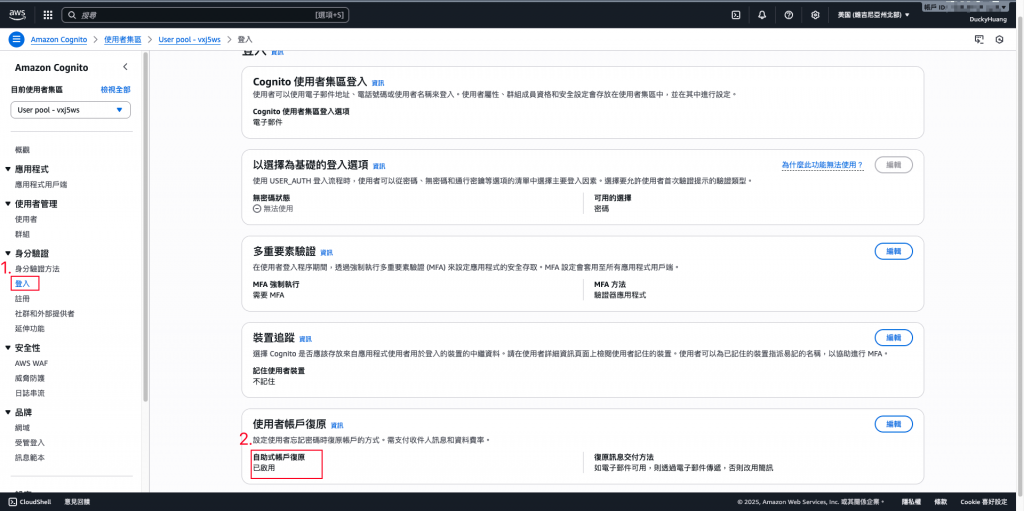Viewport: 1024px width, 511px height.
Task: Click disabled 編輯 button for 以選擇為基礎的登入選項
Action: click(893, 165)
